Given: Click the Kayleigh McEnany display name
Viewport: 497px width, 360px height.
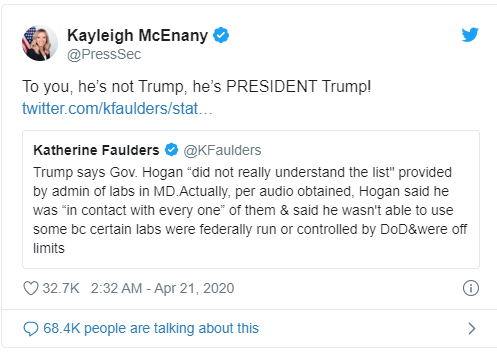Looking at the screenshot, I should [137, 36].
